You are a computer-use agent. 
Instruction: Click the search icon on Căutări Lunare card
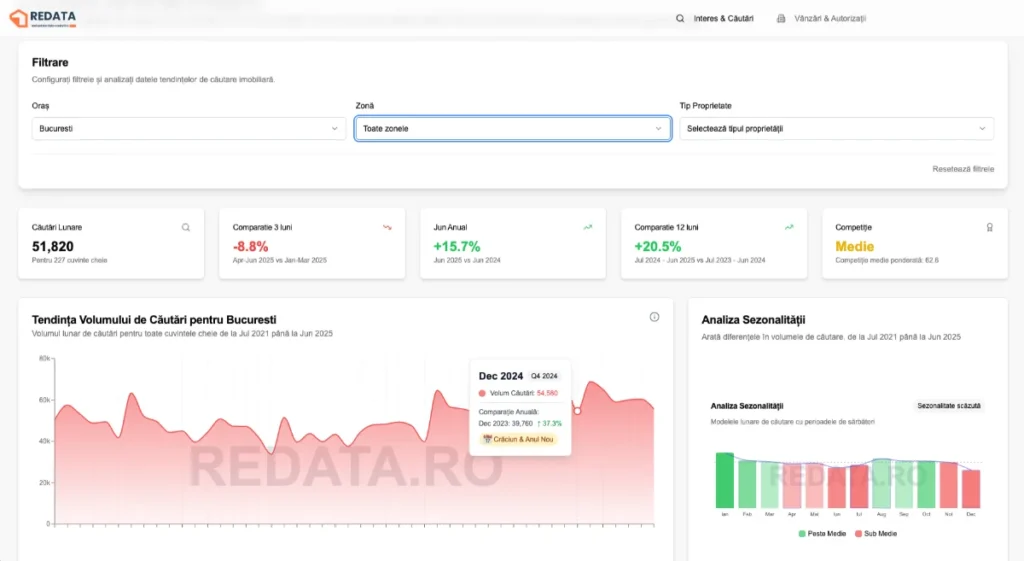(x=186, y=227)
